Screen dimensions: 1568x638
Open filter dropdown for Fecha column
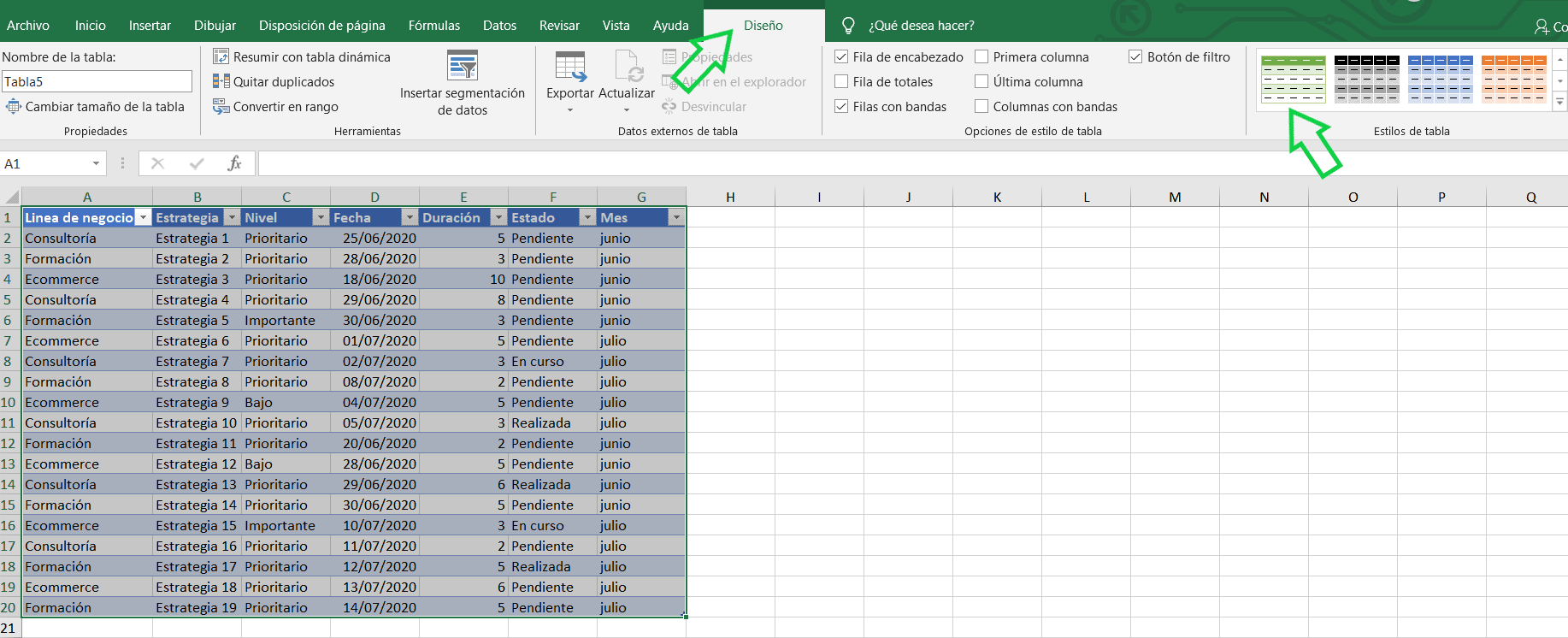pyautogui.click(x=410, y=218)
